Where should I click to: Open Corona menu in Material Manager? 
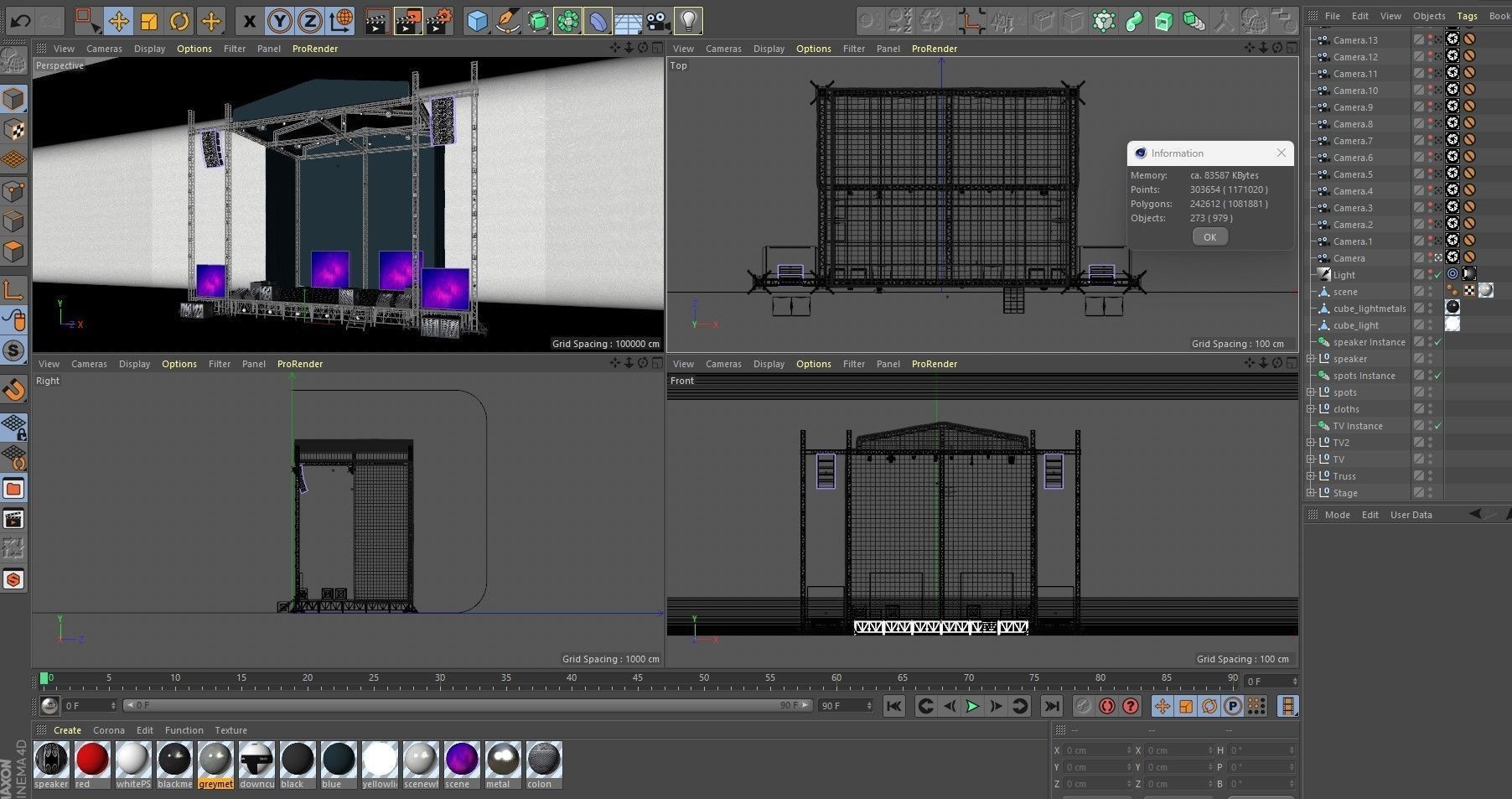click(109, 730)
